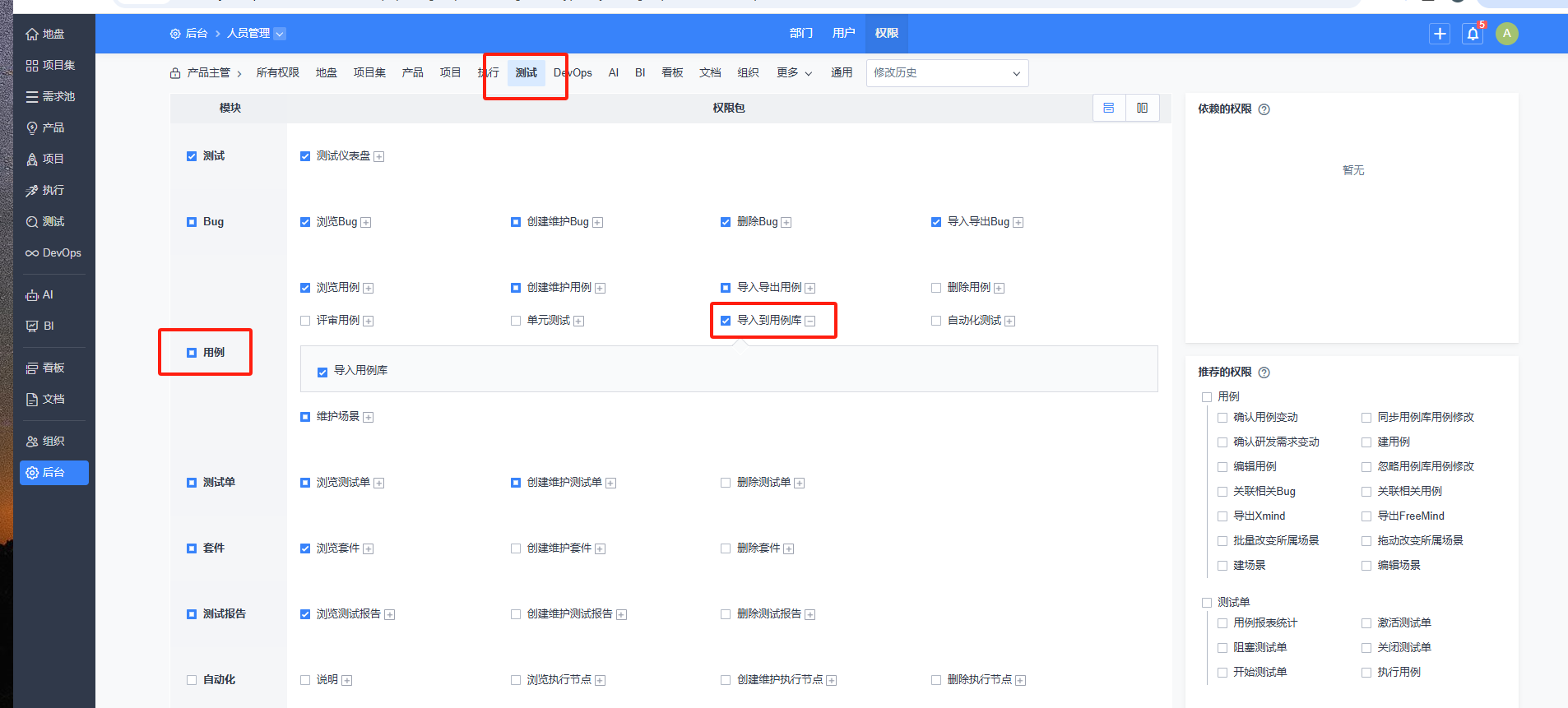Image resolution: width=1568 pixels, height=708 pixels.
Task: Click the notification bell icon
Action: coord(1473,34)
